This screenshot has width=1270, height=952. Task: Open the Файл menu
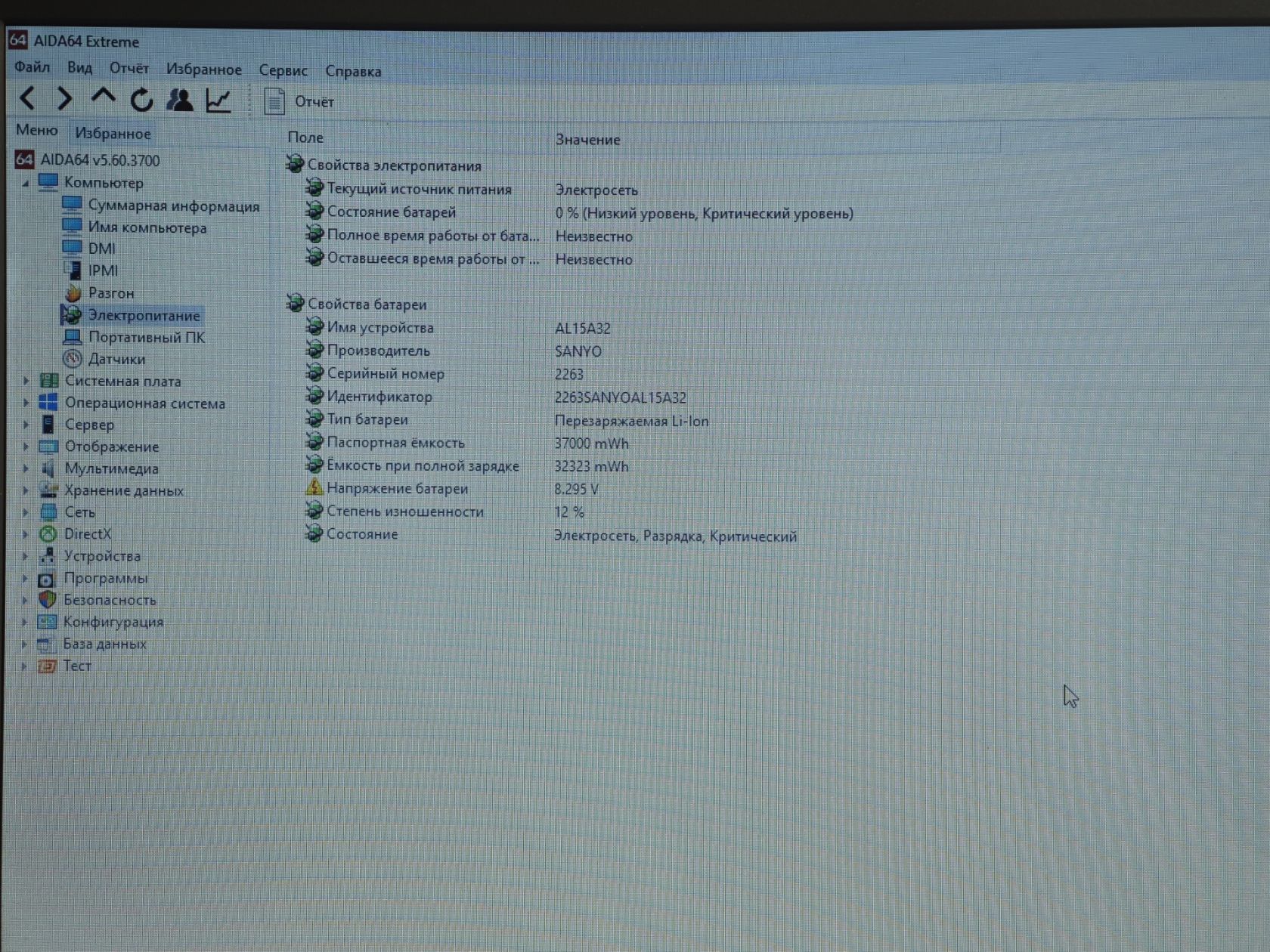tap(32, 67)
